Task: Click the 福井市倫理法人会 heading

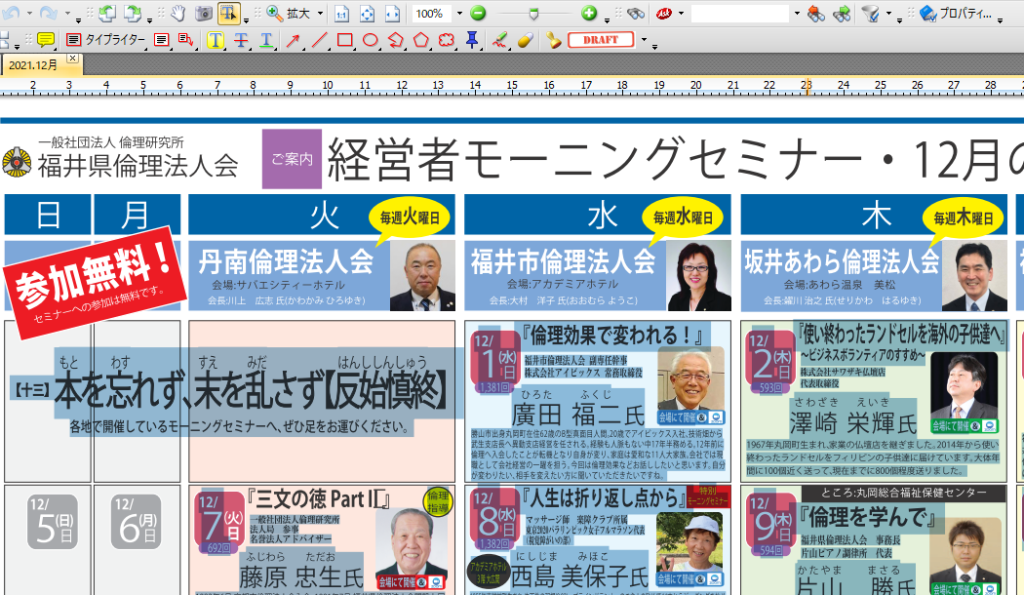Action: coord(563,263)
